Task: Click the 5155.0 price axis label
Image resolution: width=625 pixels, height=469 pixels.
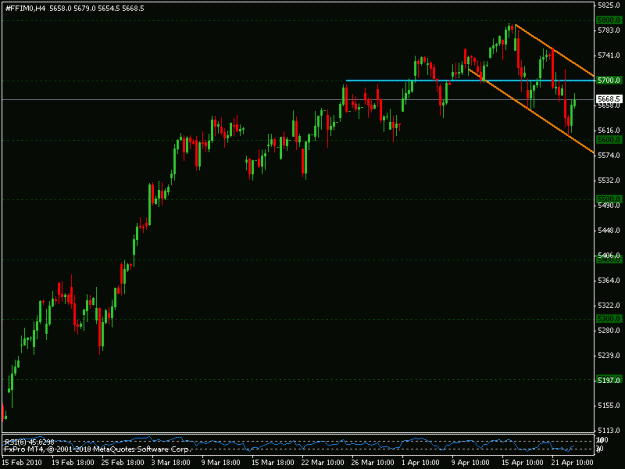Action: click(609, 405)
